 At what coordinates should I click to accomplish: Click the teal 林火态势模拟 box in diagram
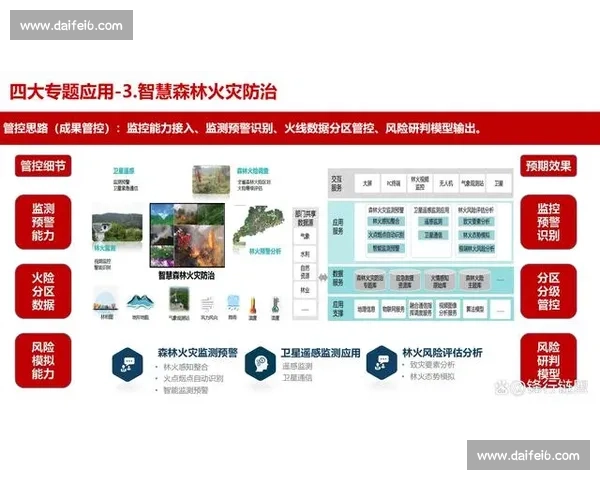[x=476, y=235]
